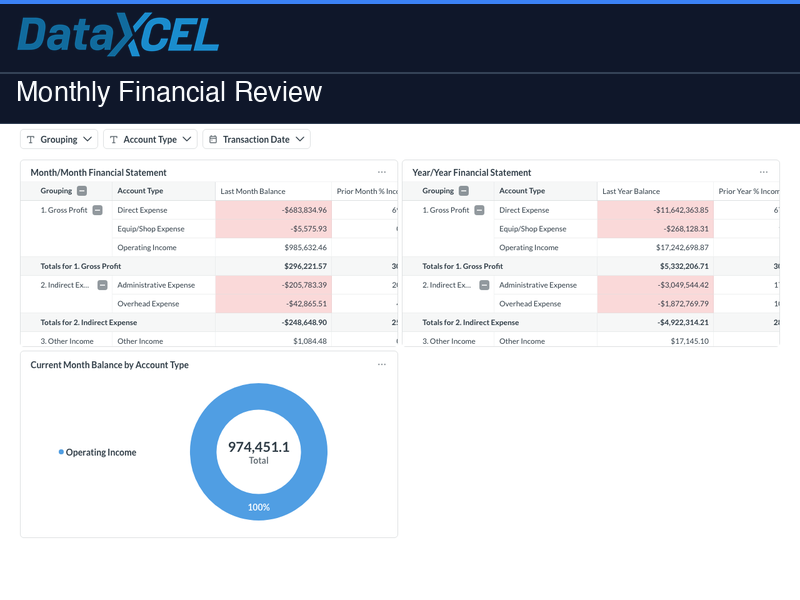Open the Account Type filter dropdown
Screen dimensions: 800x600
pos(186,139)
